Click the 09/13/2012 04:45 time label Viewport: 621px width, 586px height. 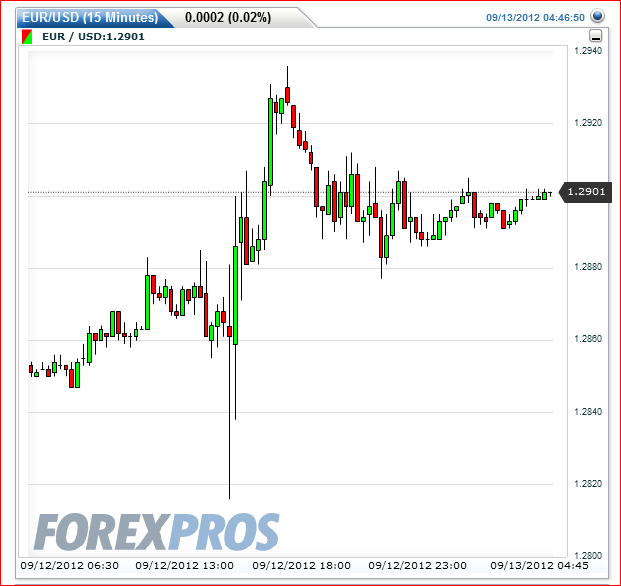click(539, 566)
